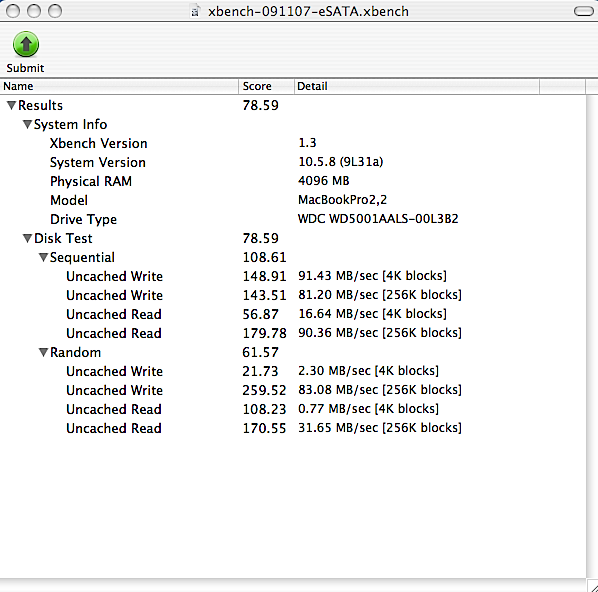Screen dimensions: 598x592
Task: Collapse the System Info section
Action: coord(27,124)
